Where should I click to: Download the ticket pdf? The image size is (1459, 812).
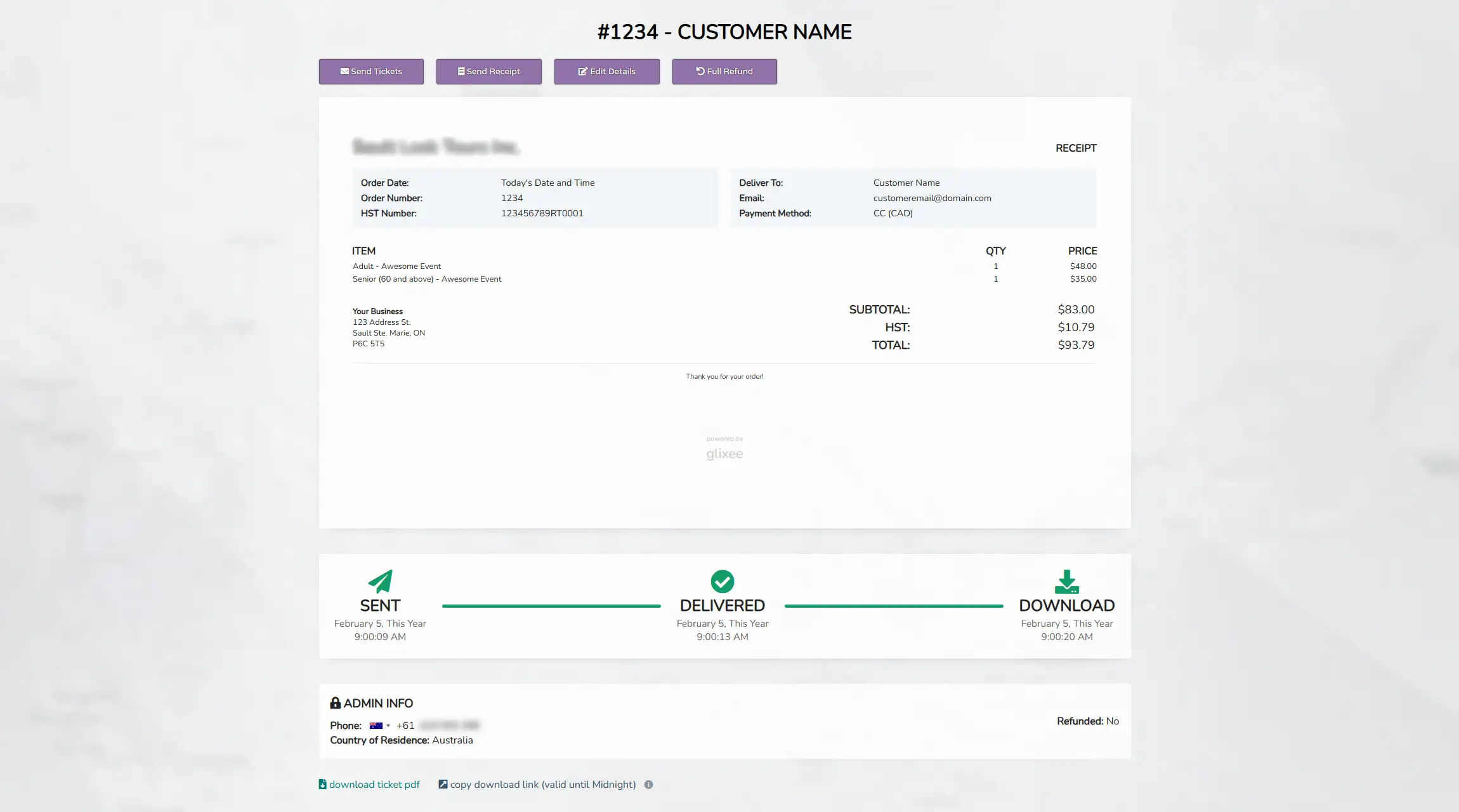coord(369,785)
